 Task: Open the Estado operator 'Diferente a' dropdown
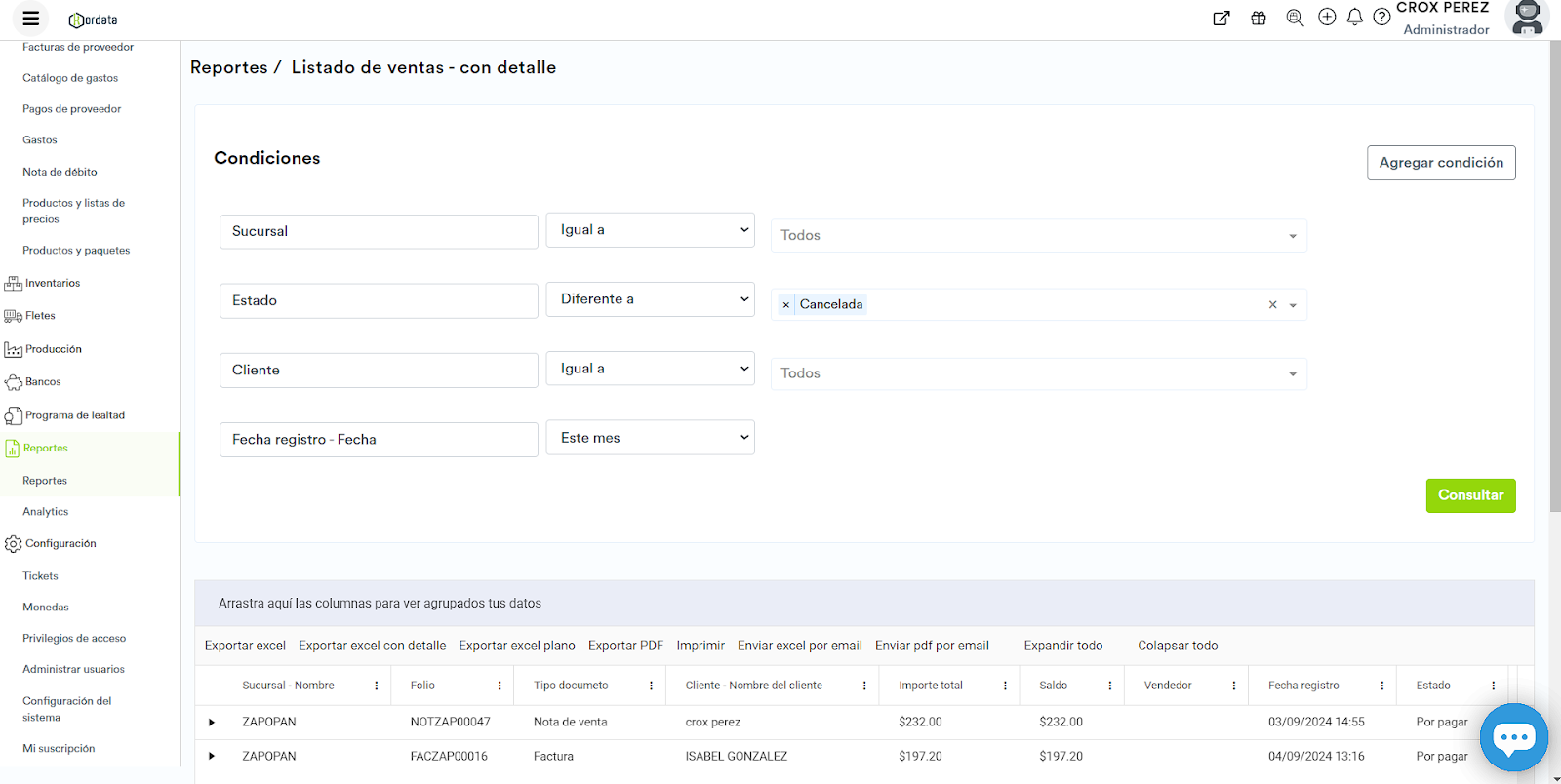[x=650, y=299]
